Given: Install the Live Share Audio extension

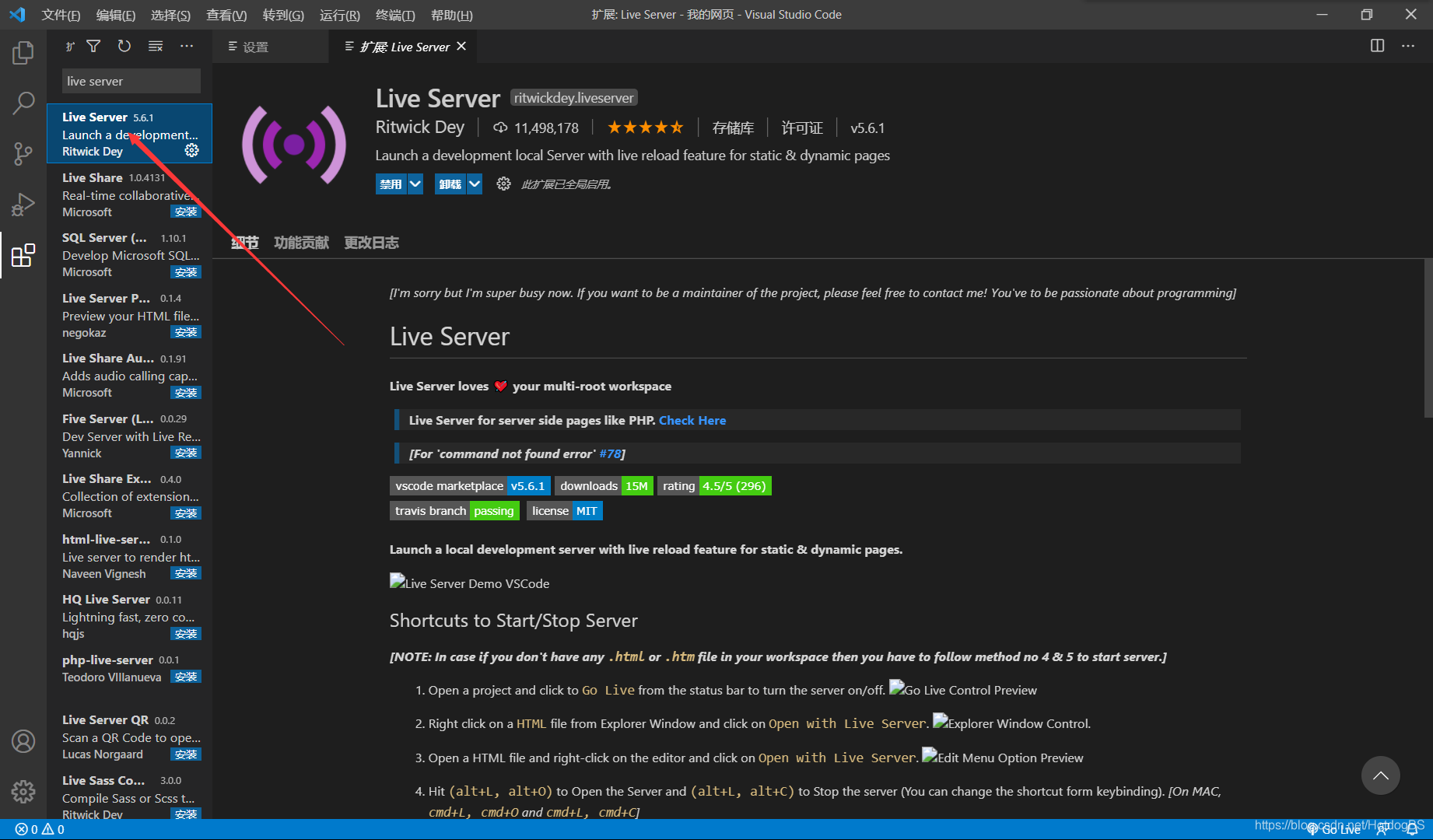Looking at the screenshot, I should 186,393.
